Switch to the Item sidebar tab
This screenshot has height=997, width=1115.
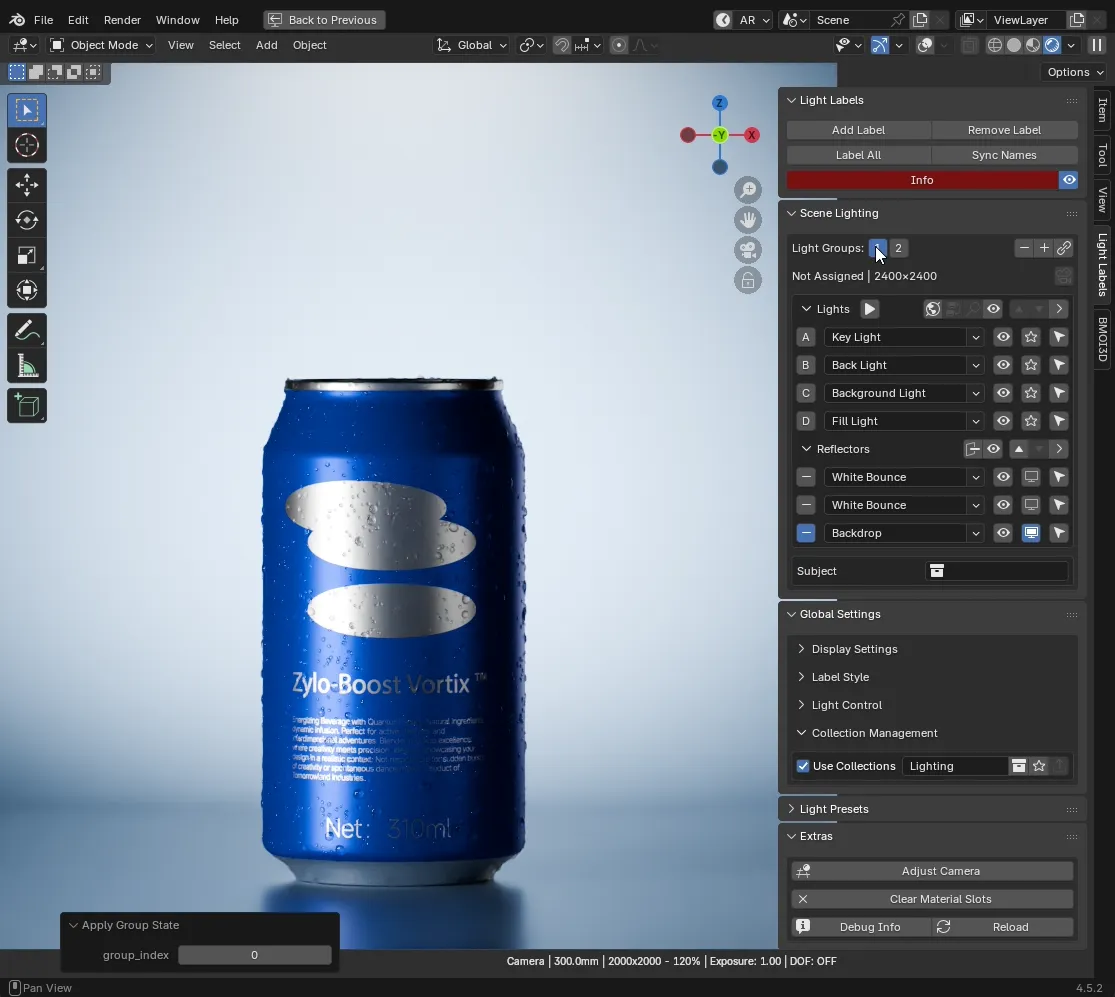[1102, 110]
